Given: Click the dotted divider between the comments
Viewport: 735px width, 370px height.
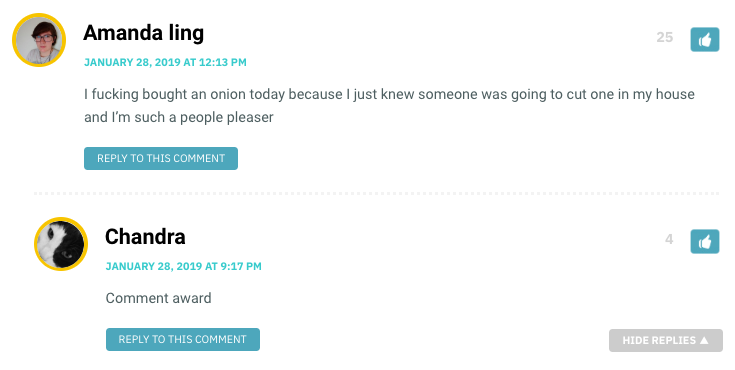Looking at the screenshot, I should (x=376, y=193).
